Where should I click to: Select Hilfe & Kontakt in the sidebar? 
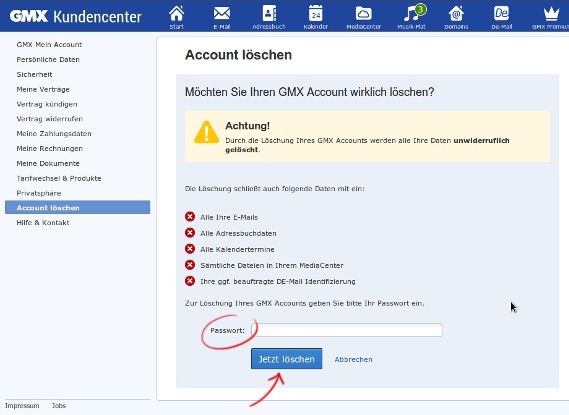[43, 222]
